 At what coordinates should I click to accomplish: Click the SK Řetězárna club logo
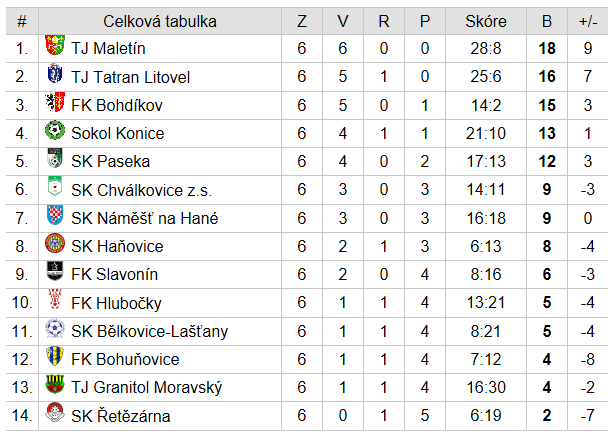pyautogui.click(x=55, y=412)
